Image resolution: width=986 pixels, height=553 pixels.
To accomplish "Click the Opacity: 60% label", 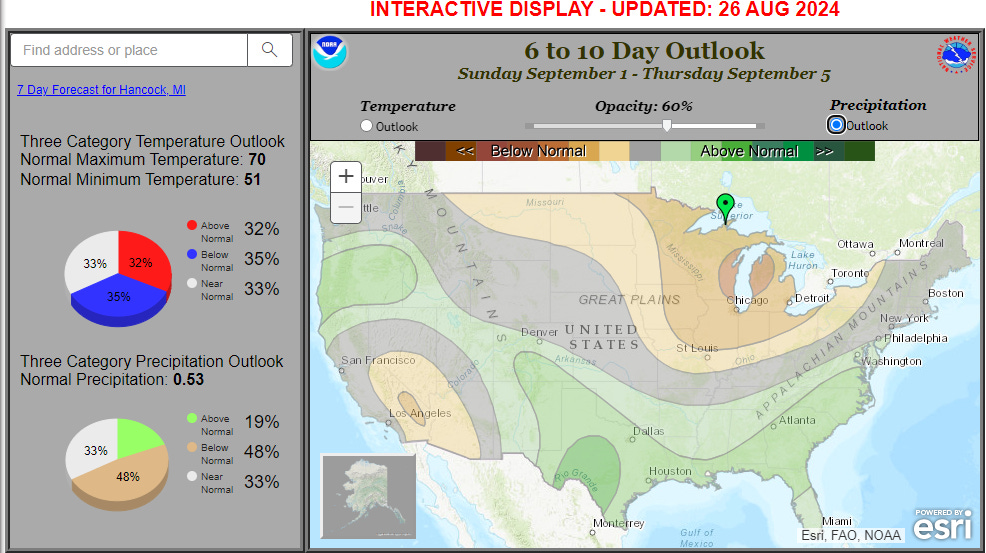I will [644, 106].
